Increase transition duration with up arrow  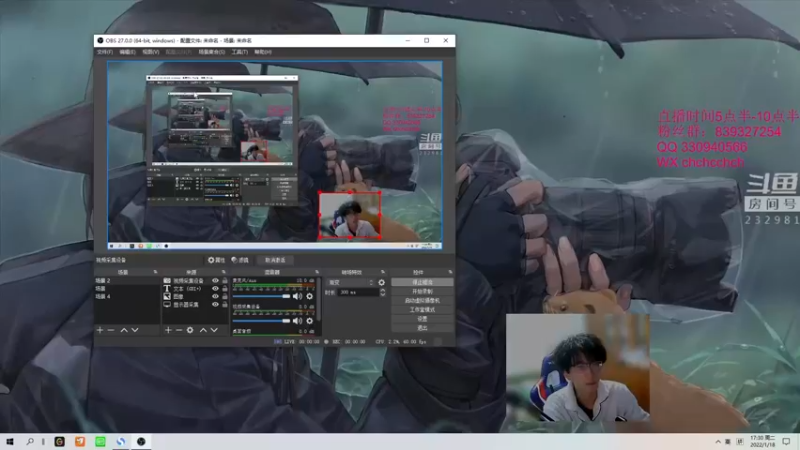(383, 290)
